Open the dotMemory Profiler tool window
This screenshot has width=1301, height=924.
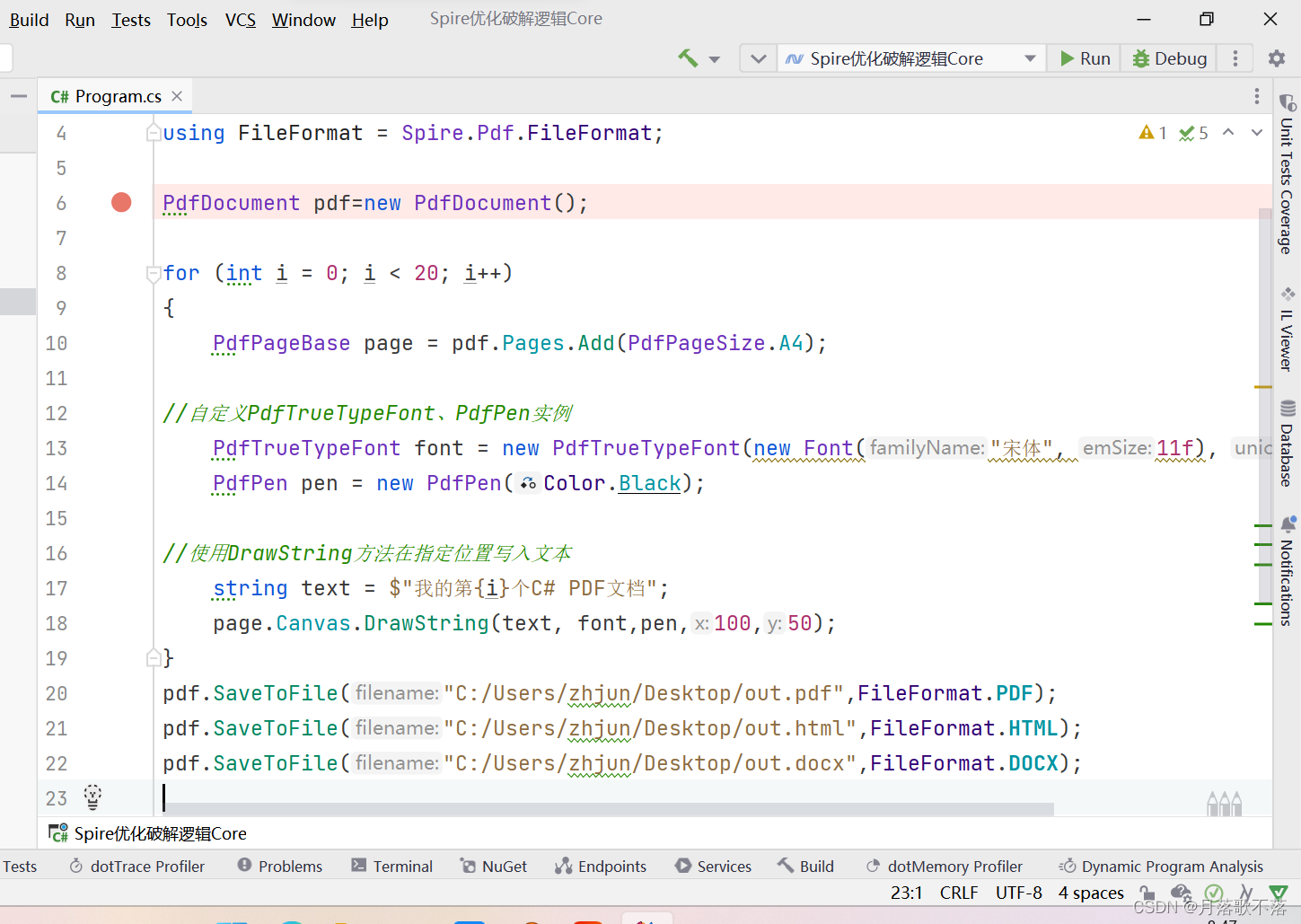pos(945,866)
